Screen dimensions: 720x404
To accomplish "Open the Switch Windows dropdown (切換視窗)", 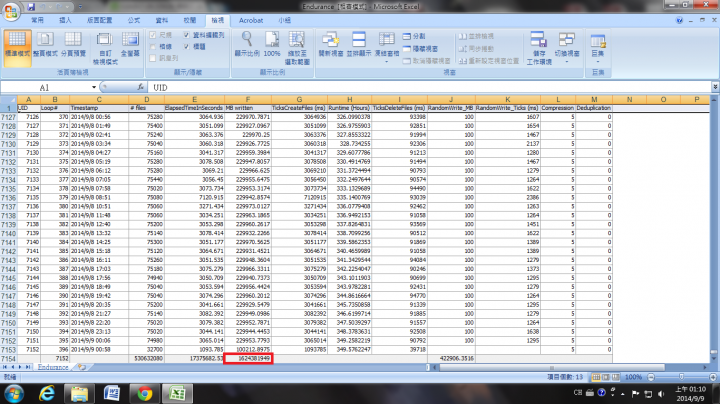I will pos(567,48).
